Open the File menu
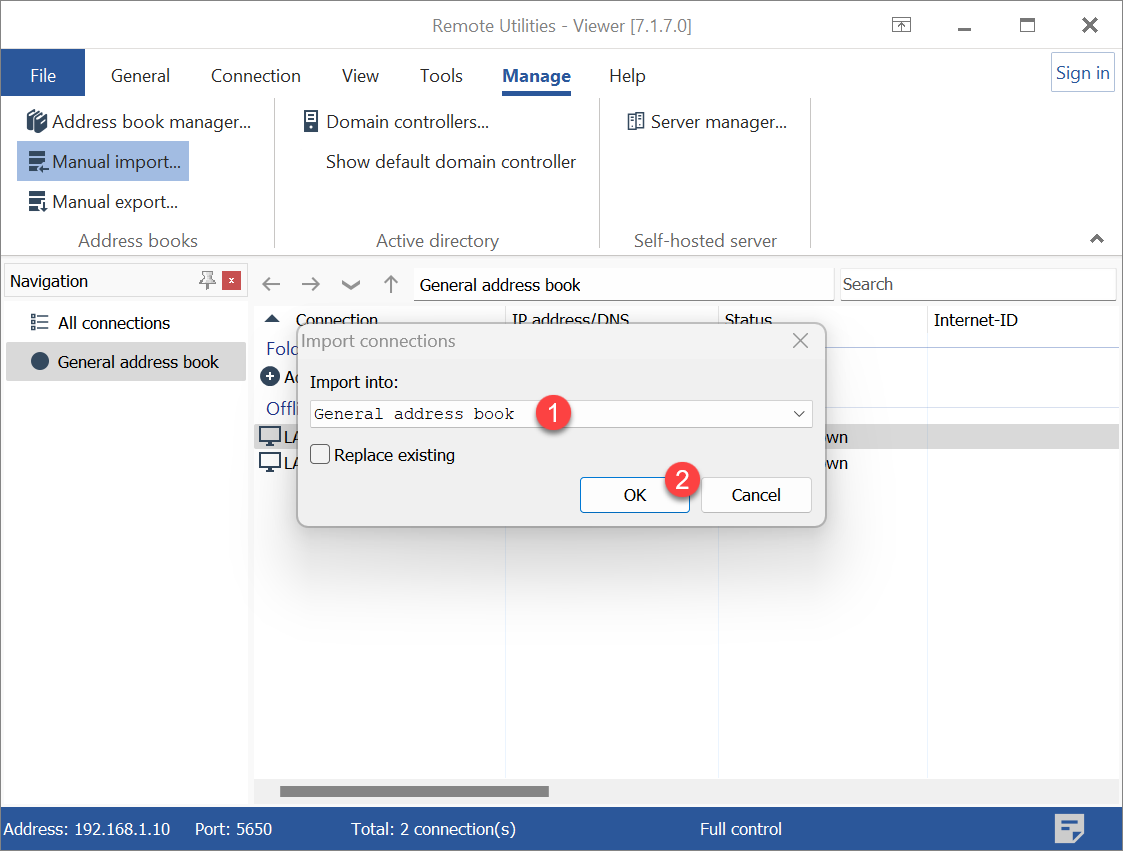Image resolution: width=1123 pixels, height=851 pixels. 43,76
